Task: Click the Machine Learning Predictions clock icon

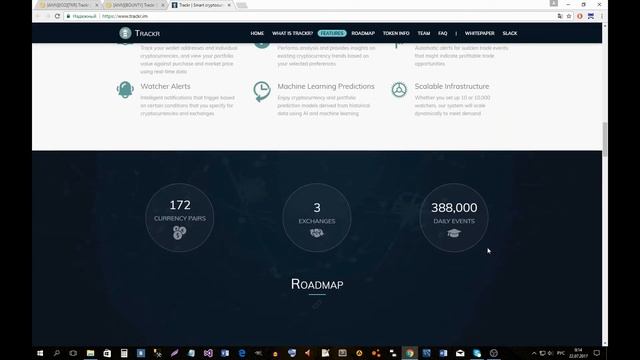Action: click(x=262, y=91)
